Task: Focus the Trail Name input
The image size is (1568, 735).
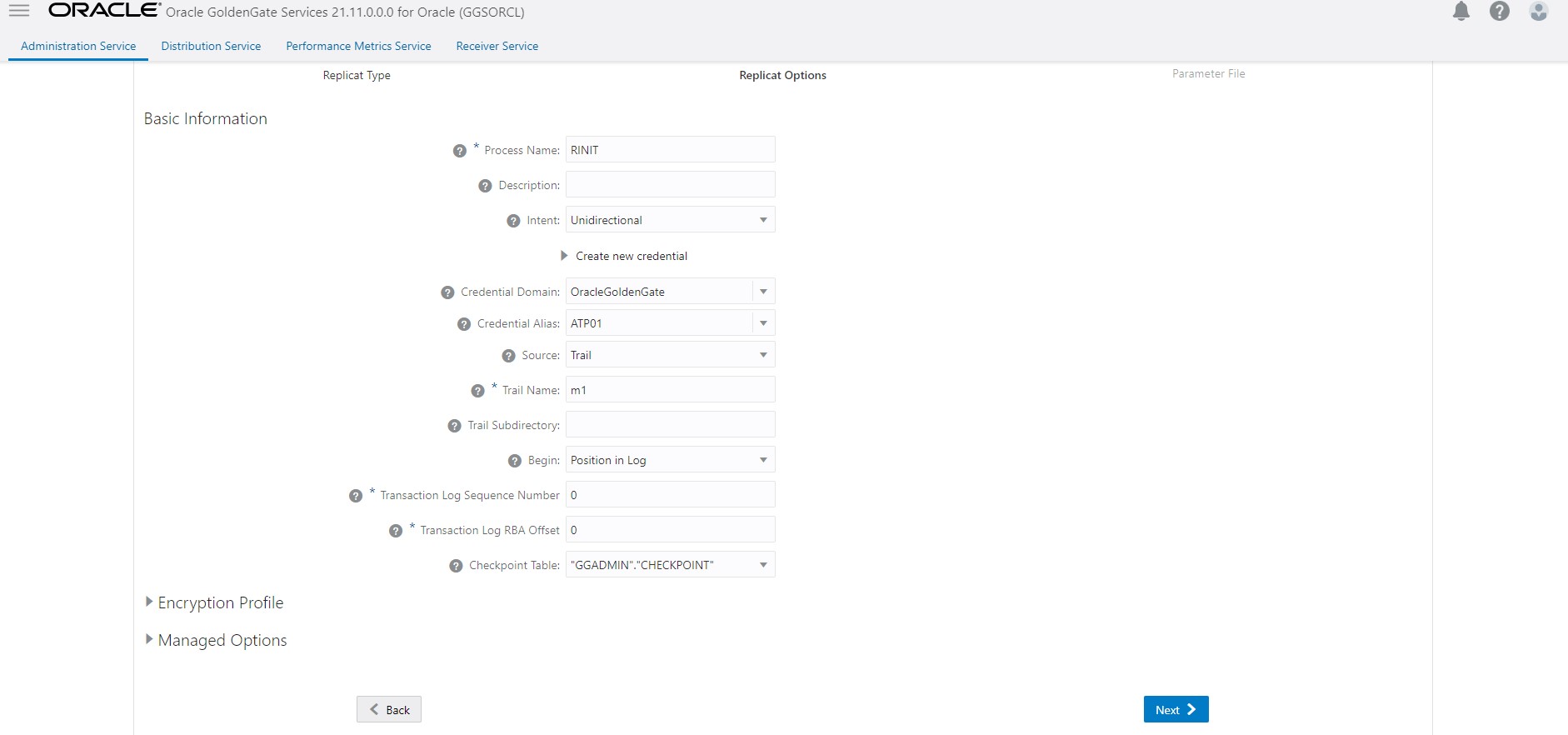Action: click(671, 390)
